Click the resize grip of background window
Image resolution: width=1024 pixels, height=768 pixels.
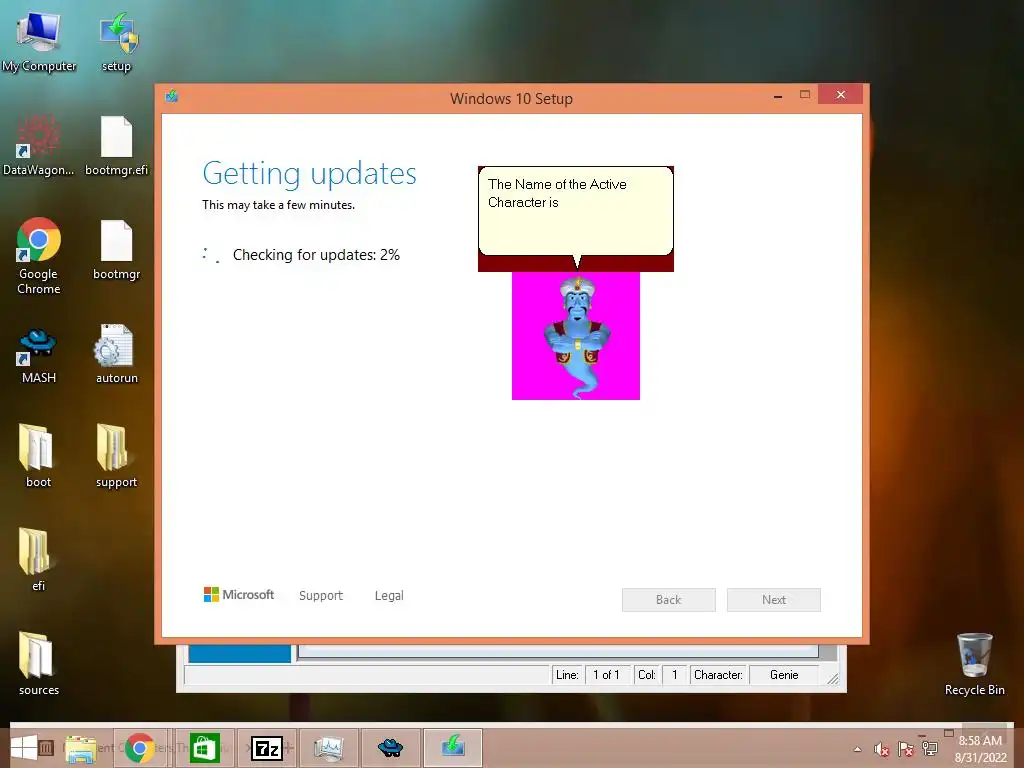(833, 679)
